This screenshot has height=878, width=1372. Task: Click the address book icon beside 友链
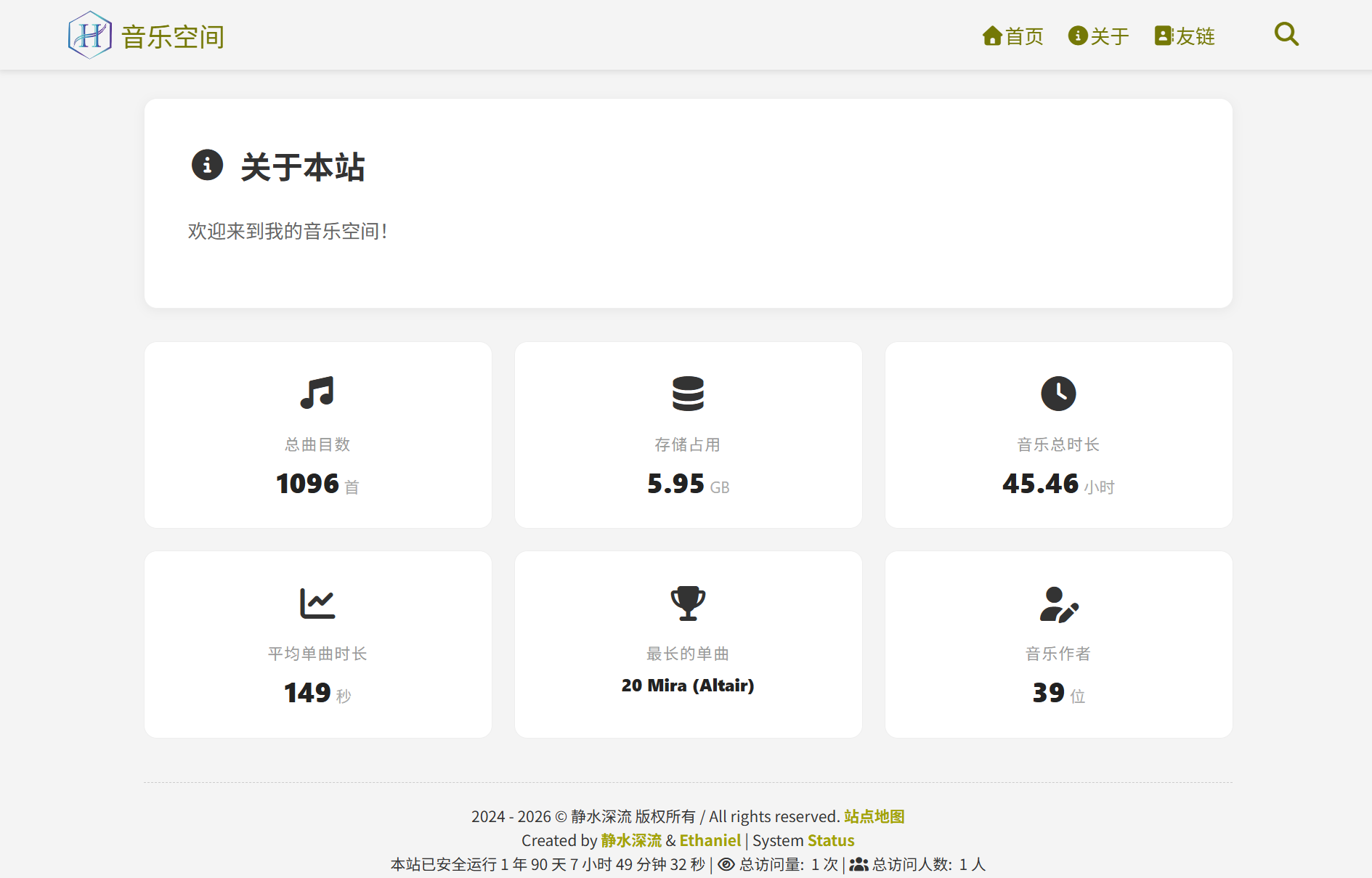click(x=1164, y=36)
